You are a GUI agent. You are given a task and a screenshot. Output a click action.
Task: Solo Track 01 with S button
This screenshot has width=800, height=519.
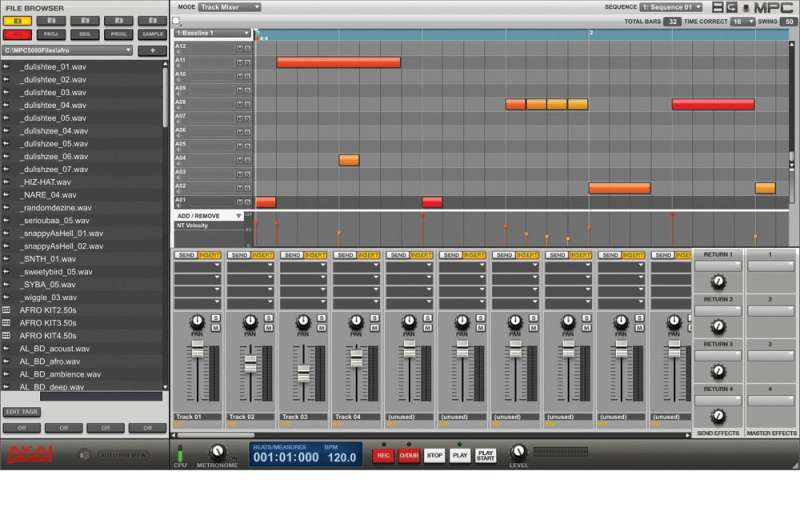click(216, 318)
